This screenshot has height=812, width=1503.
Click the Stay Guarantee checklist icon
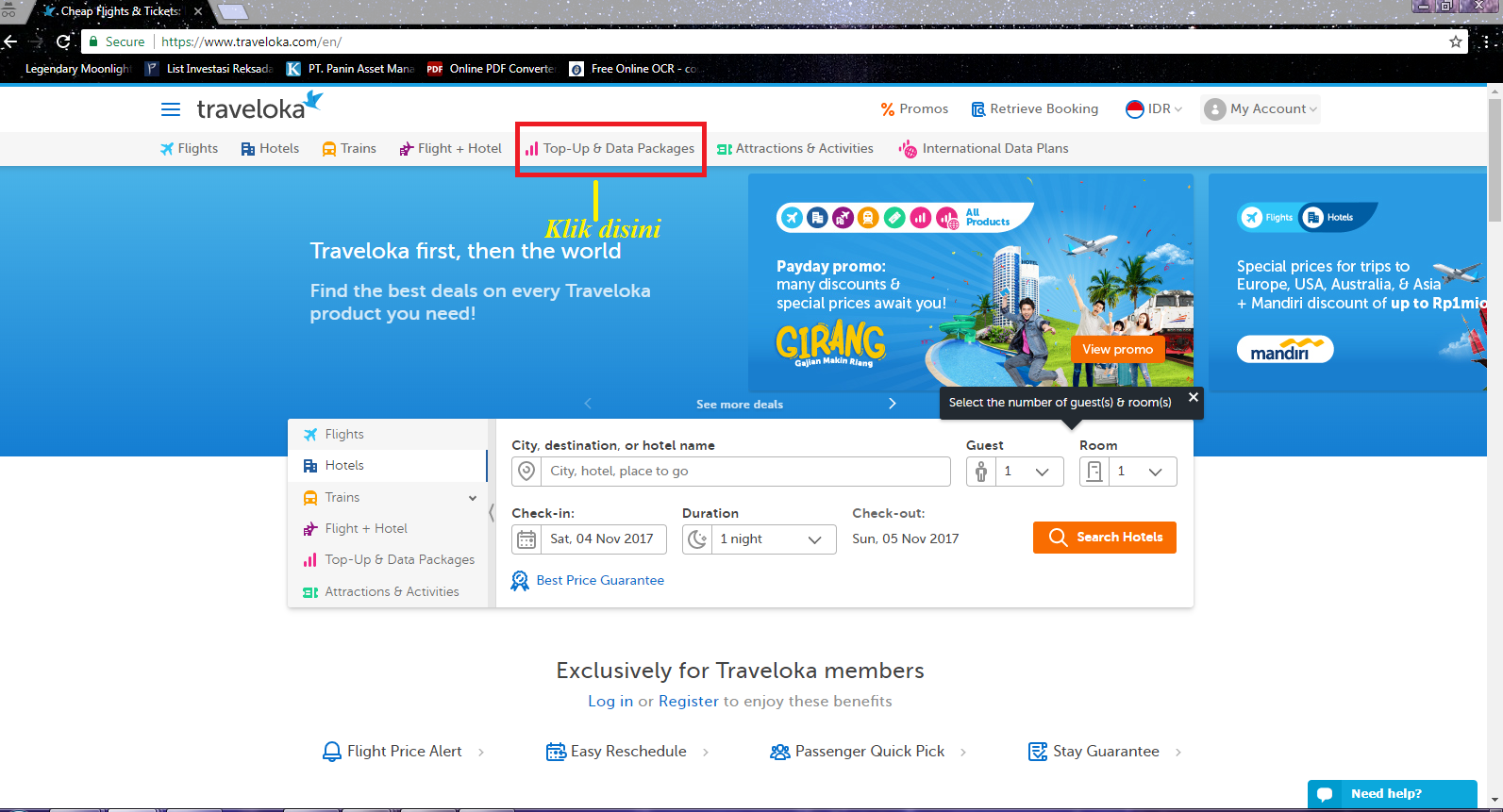tap(1038, 752)
